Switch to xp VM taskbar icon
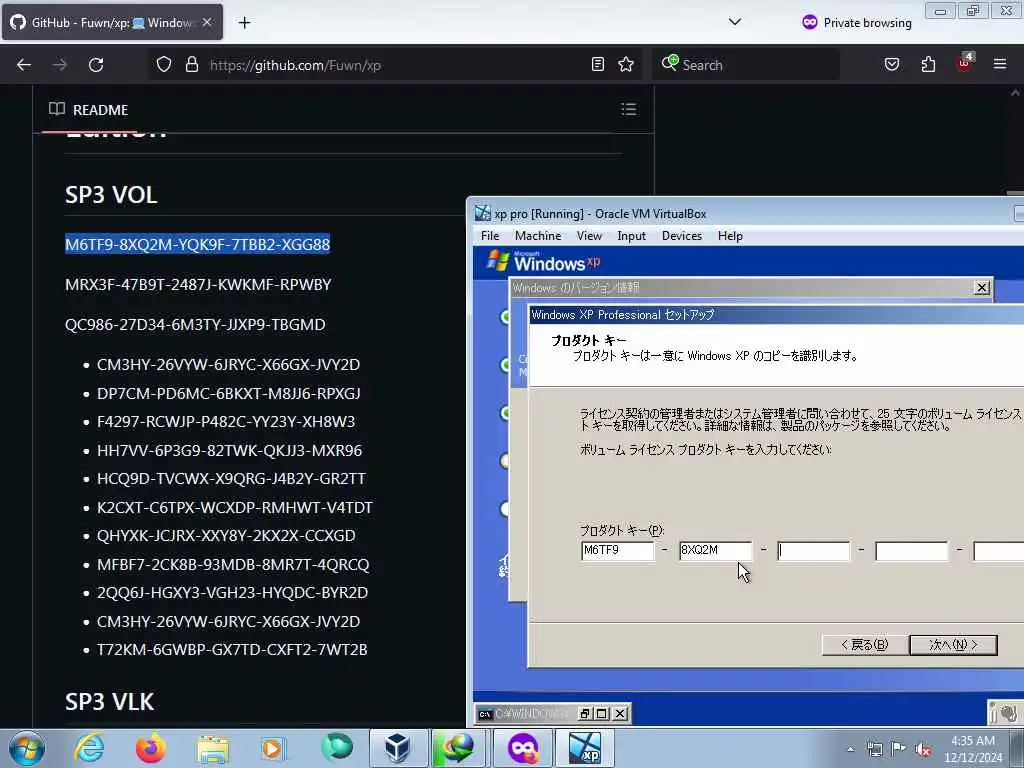Screen dimensions: 1024x768 584,748
